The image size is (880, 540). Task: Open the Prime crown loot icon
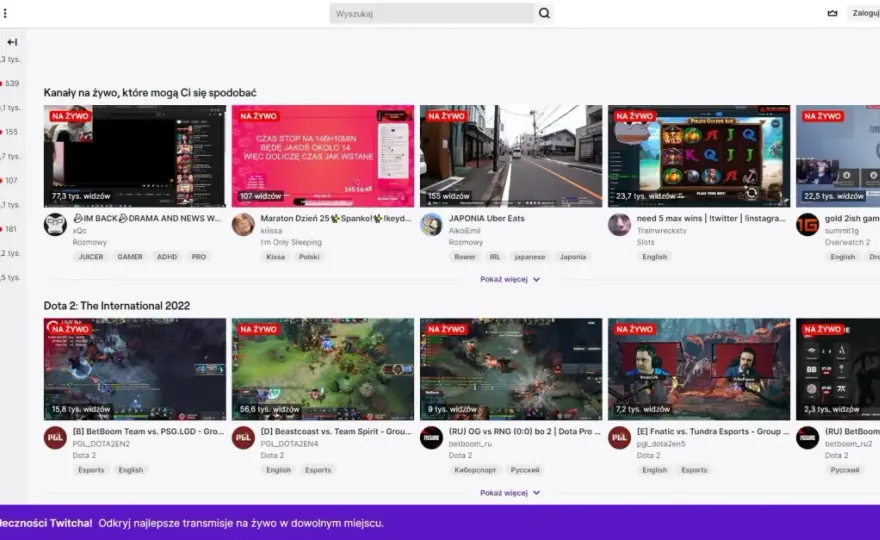832,13
